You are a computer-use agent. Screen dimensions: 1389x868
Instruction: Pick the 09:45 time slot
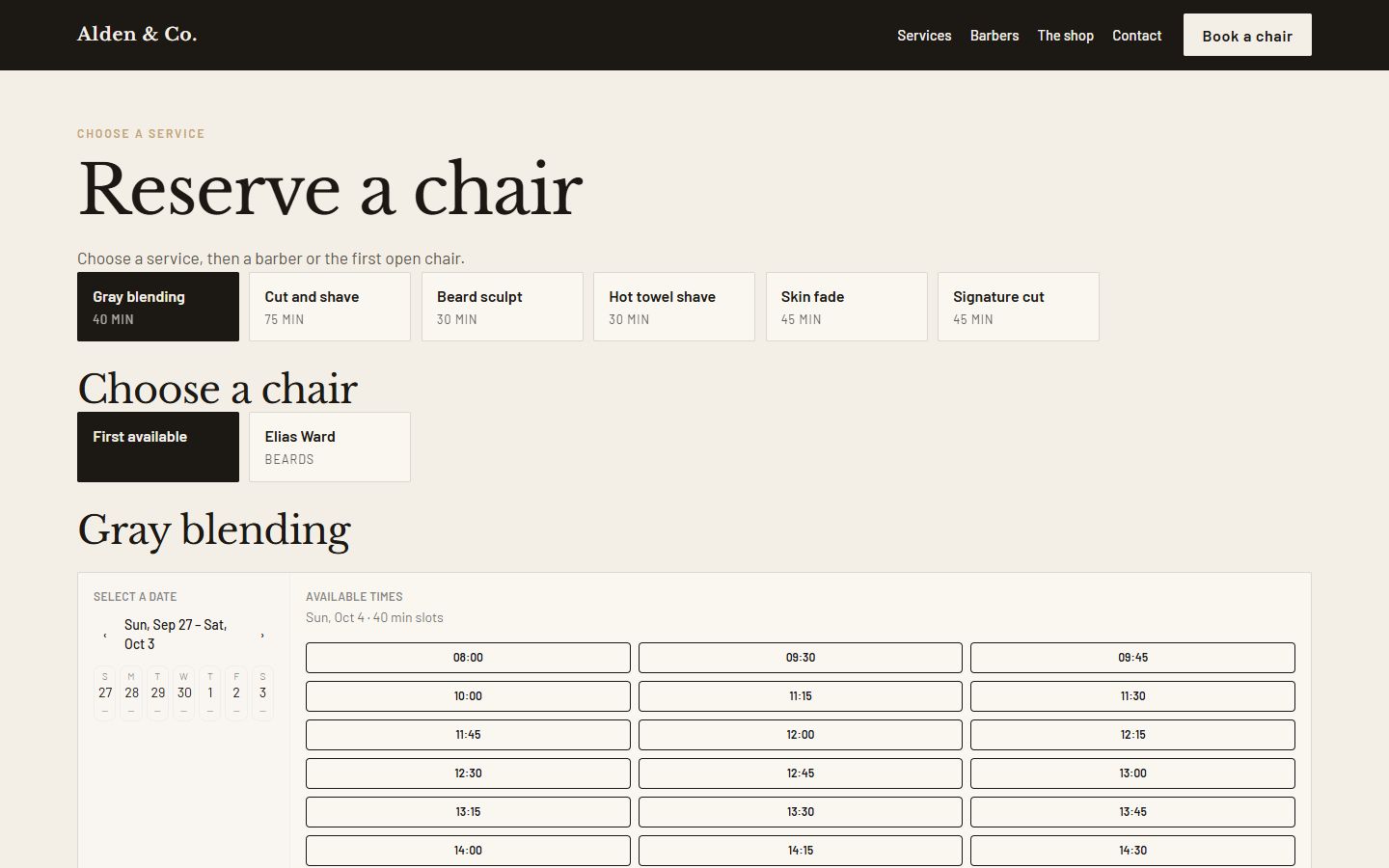[x=1132, y=658]
